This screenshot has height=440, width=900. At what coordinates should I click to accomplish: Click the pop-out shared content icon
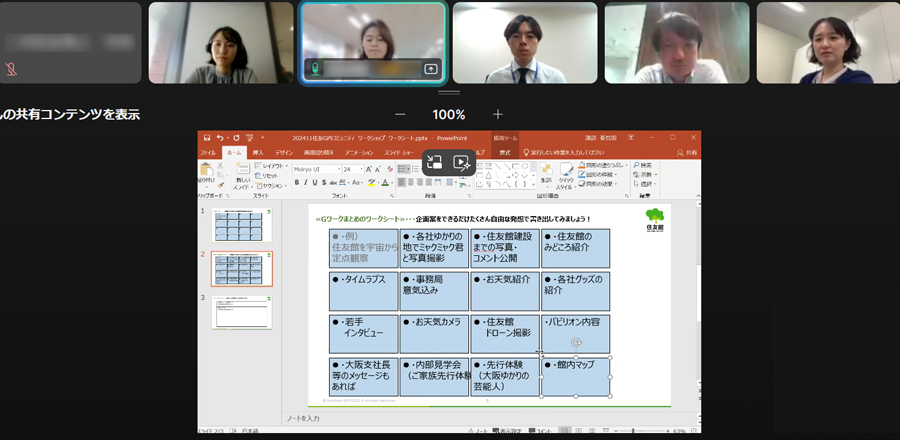(x=435, y=162)
